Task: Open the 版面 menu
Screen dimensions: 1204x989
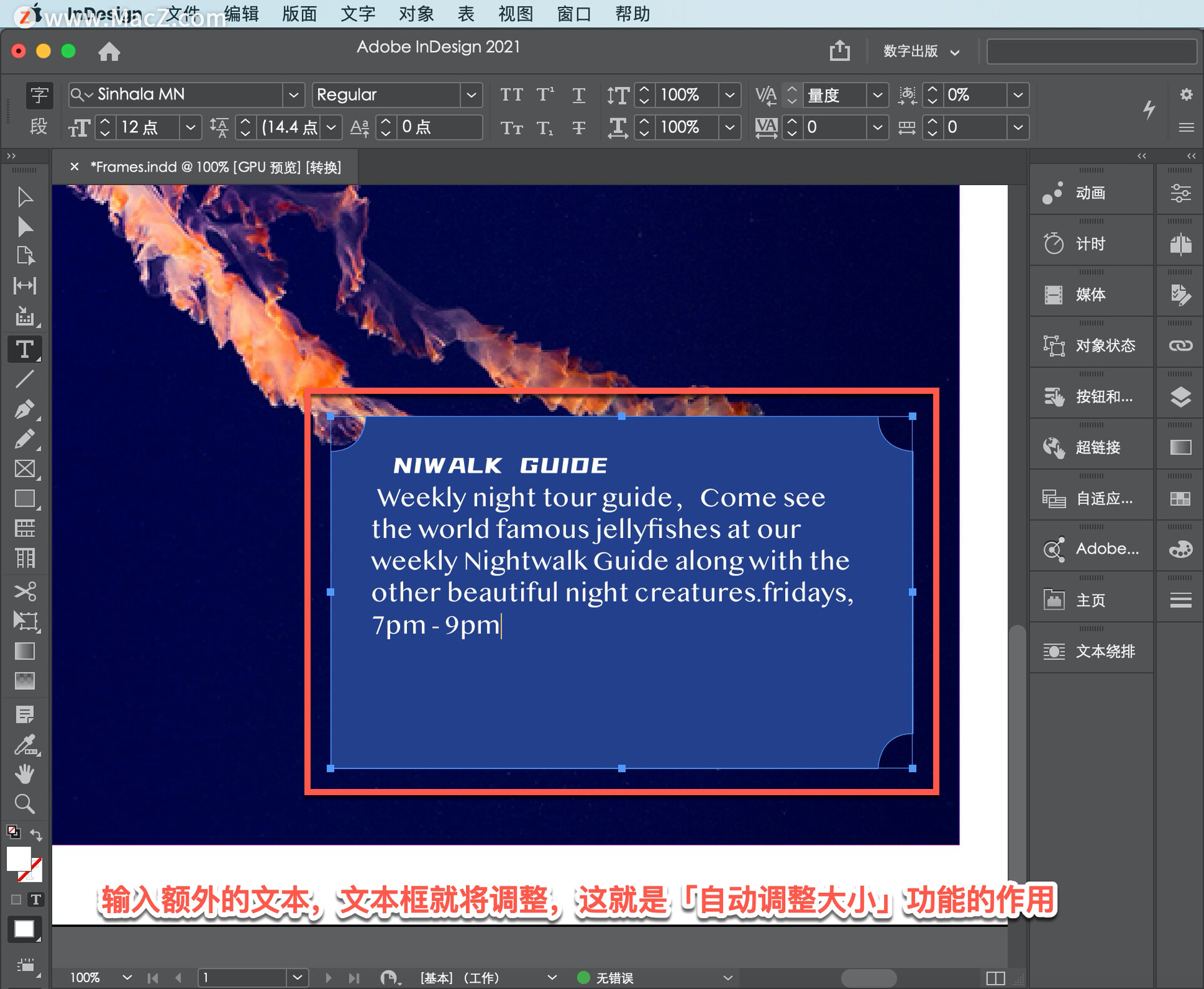Action: [x=300, y=13]
